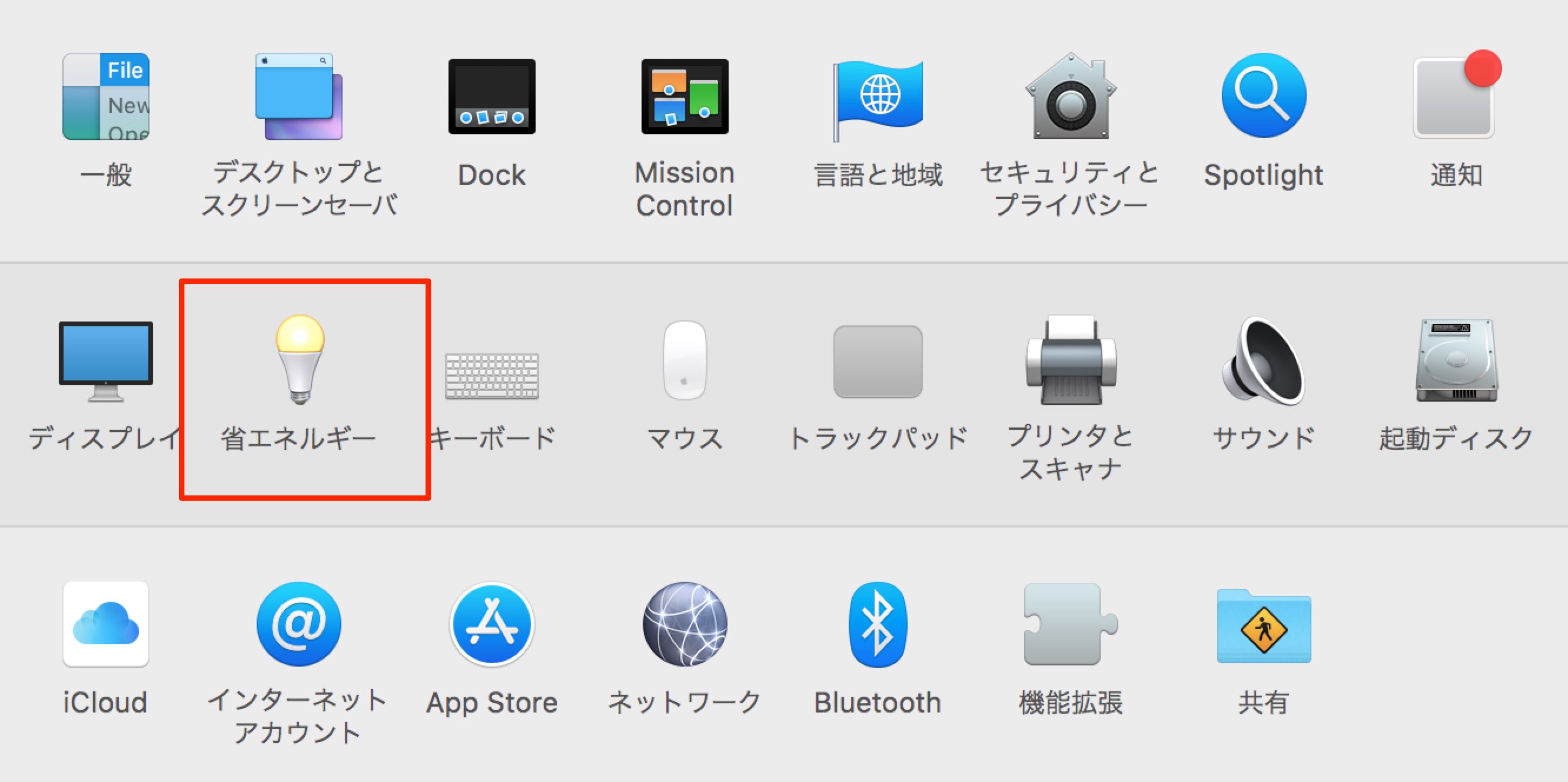Open キーボード keyboard icon
The height and width of the screenshot is (782, 1568).
click(492, 376)
